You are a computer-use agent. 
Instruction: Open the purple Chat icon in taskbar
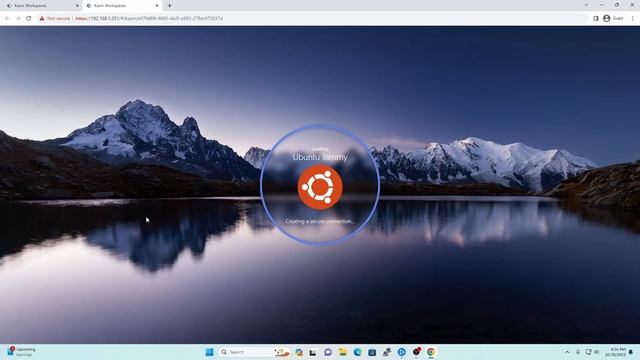click(x=328, y=352)
